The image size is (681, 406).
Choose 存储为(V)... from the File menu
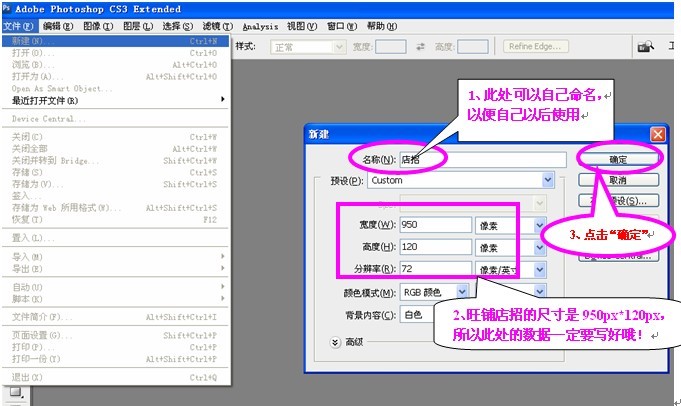(116, 184)
